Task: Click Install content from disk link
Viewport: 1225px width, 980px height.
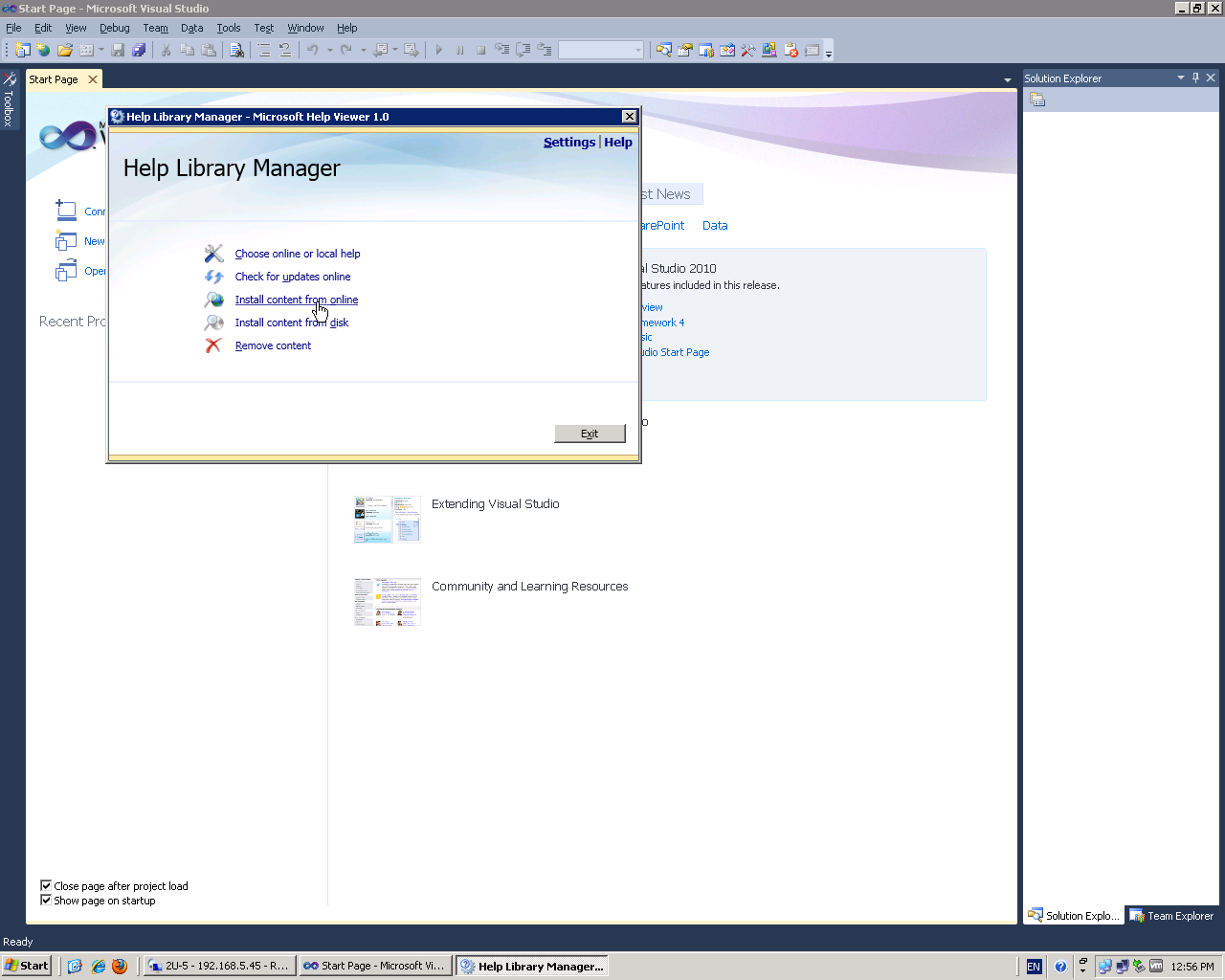Action: [x=292, y=323]
